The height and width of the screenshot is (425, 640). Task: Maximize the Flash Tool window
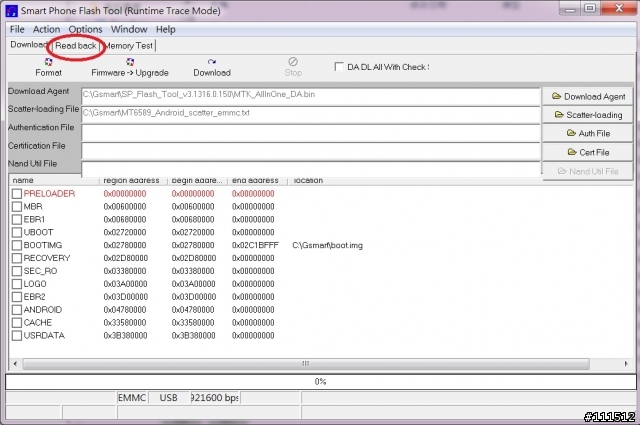click(590, 8)
